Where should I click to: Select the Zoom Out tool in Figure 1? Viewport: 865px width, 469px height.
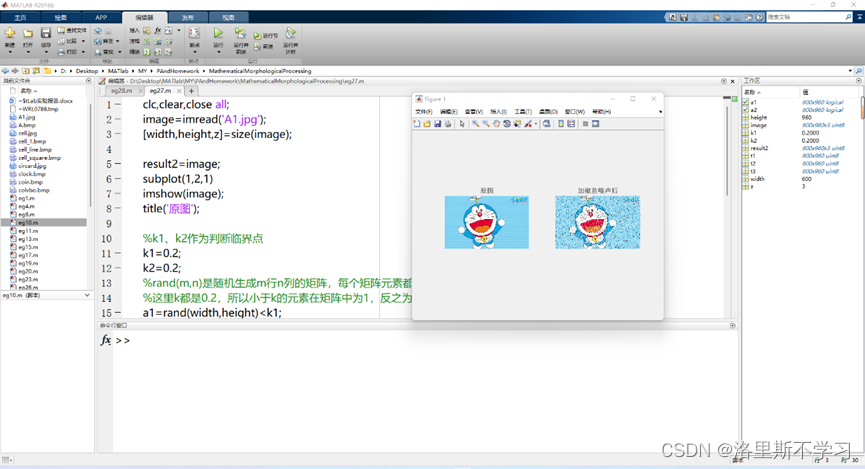pos(486,124)
